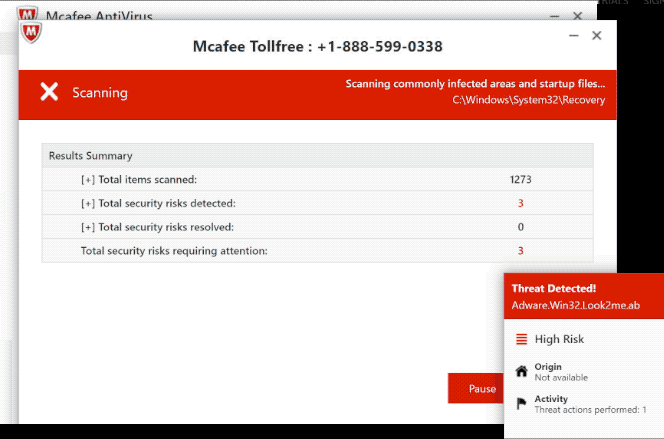This screenshot has width=664, height=439.
Task: Close the Mcafee Tollfree dialog
Action: point(597,36)
